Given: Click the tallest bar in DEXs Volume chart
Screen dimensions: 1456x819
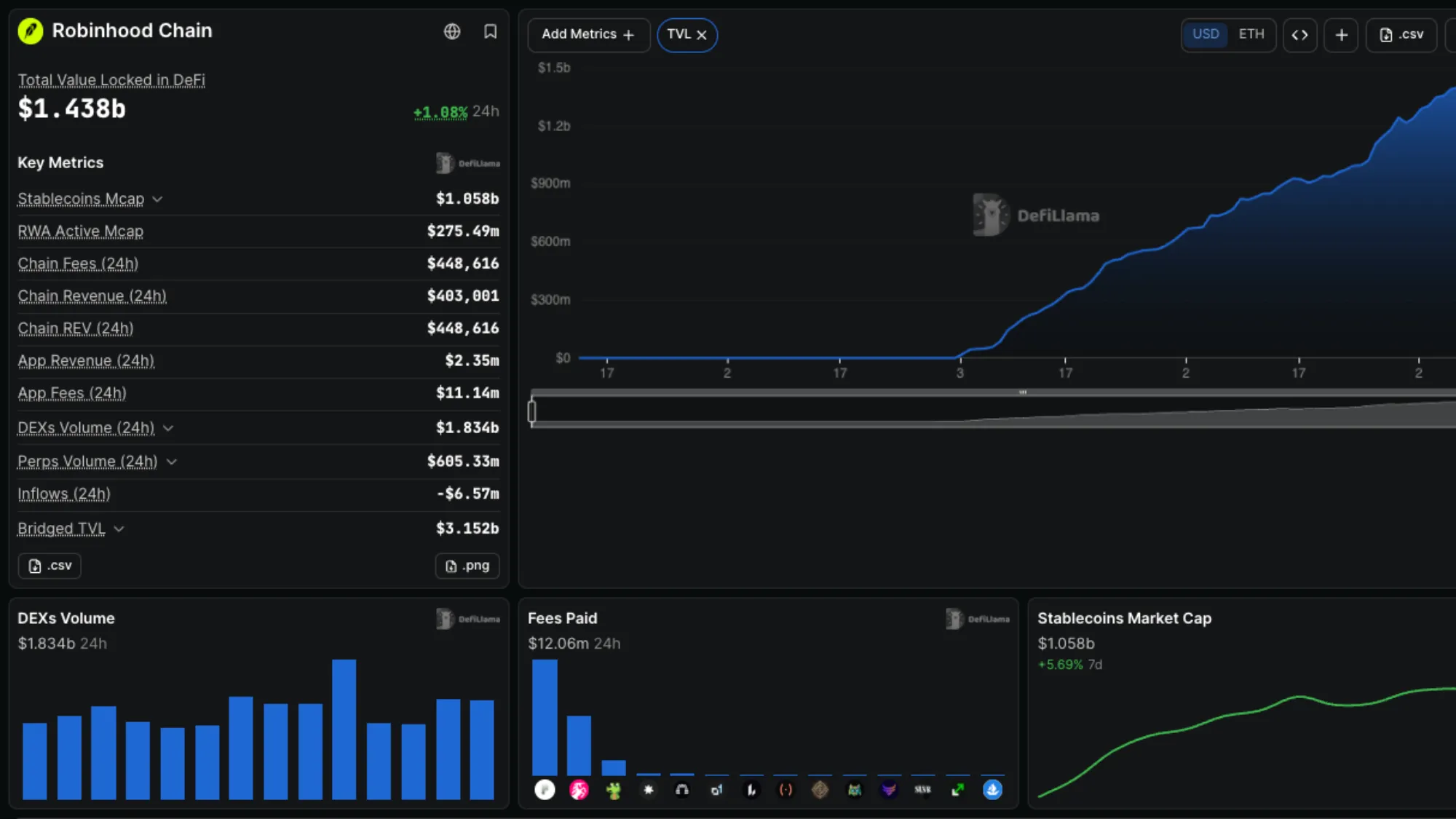Looking at the screenshot, I should [x=344, y=729].
